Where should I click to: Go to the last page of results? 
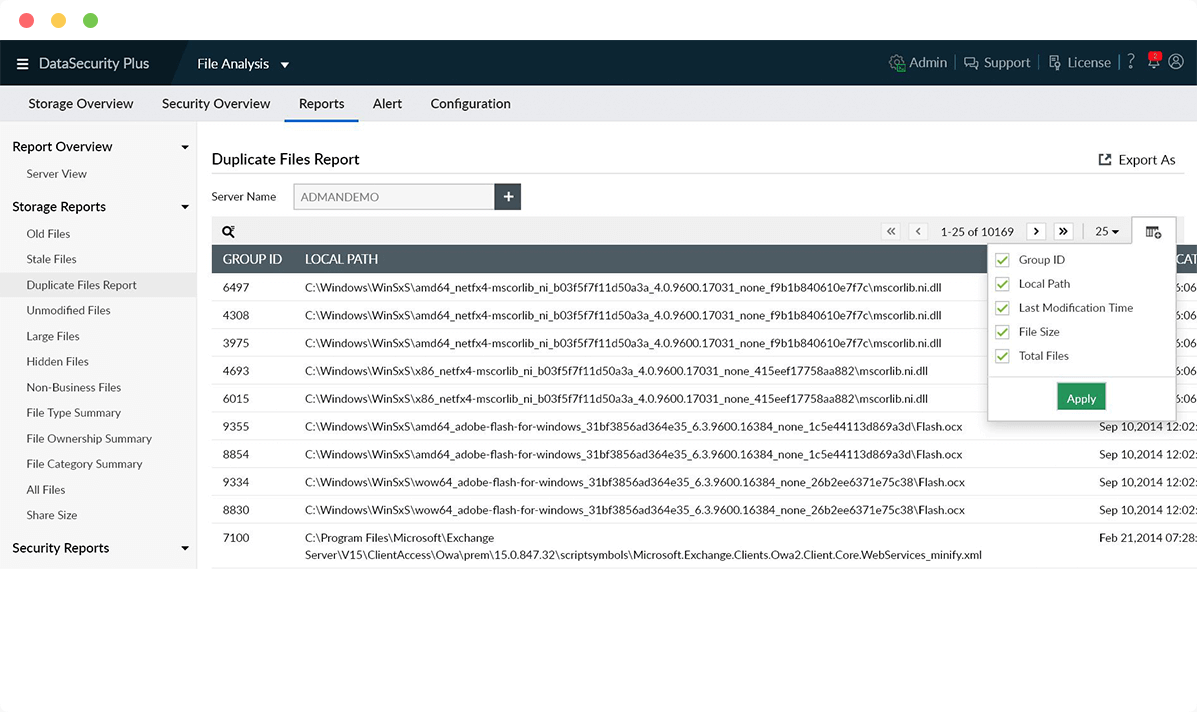(1063, 231)
